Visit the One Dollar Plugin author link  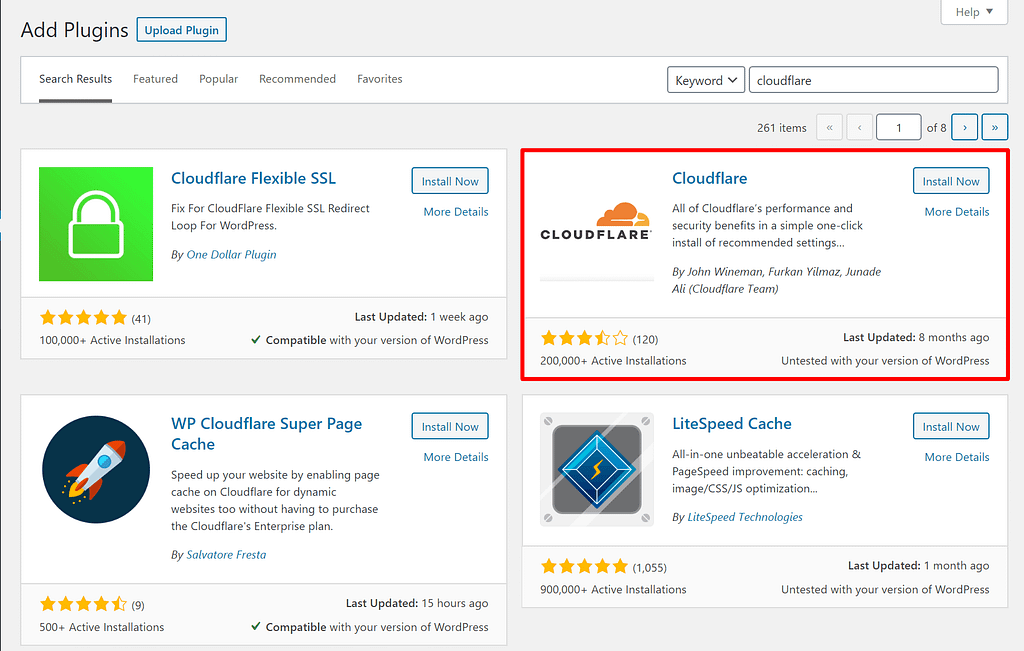(x=231, y=254)
